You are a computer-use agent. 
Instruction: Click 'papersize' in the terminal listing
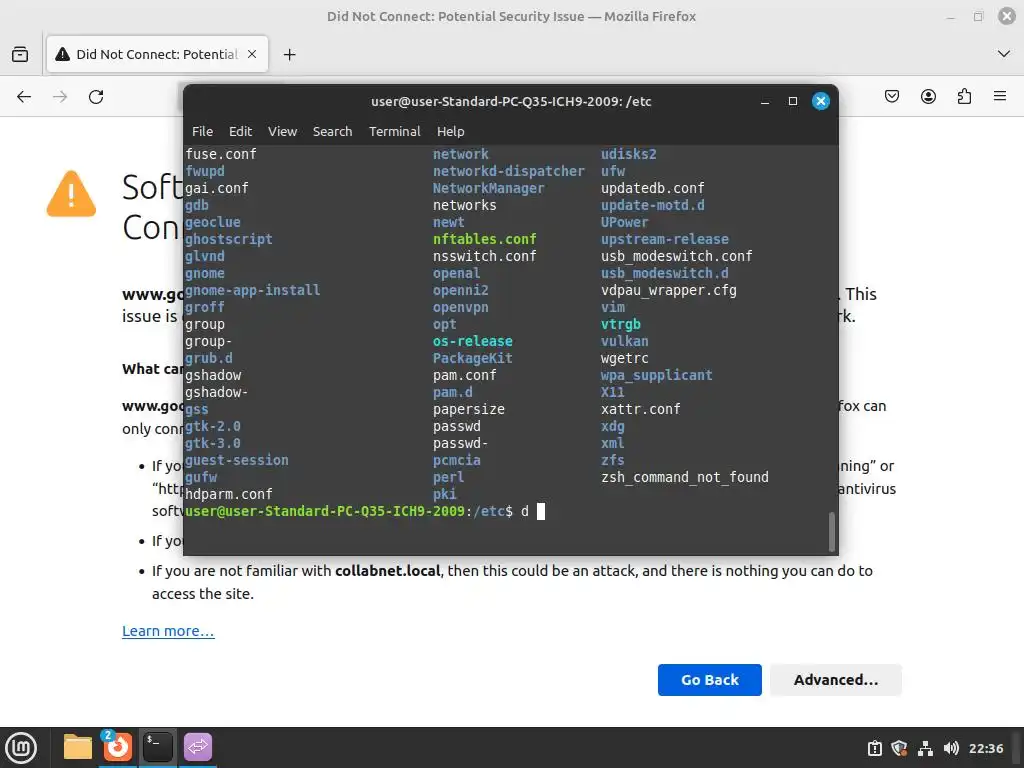tap(469, 409)
